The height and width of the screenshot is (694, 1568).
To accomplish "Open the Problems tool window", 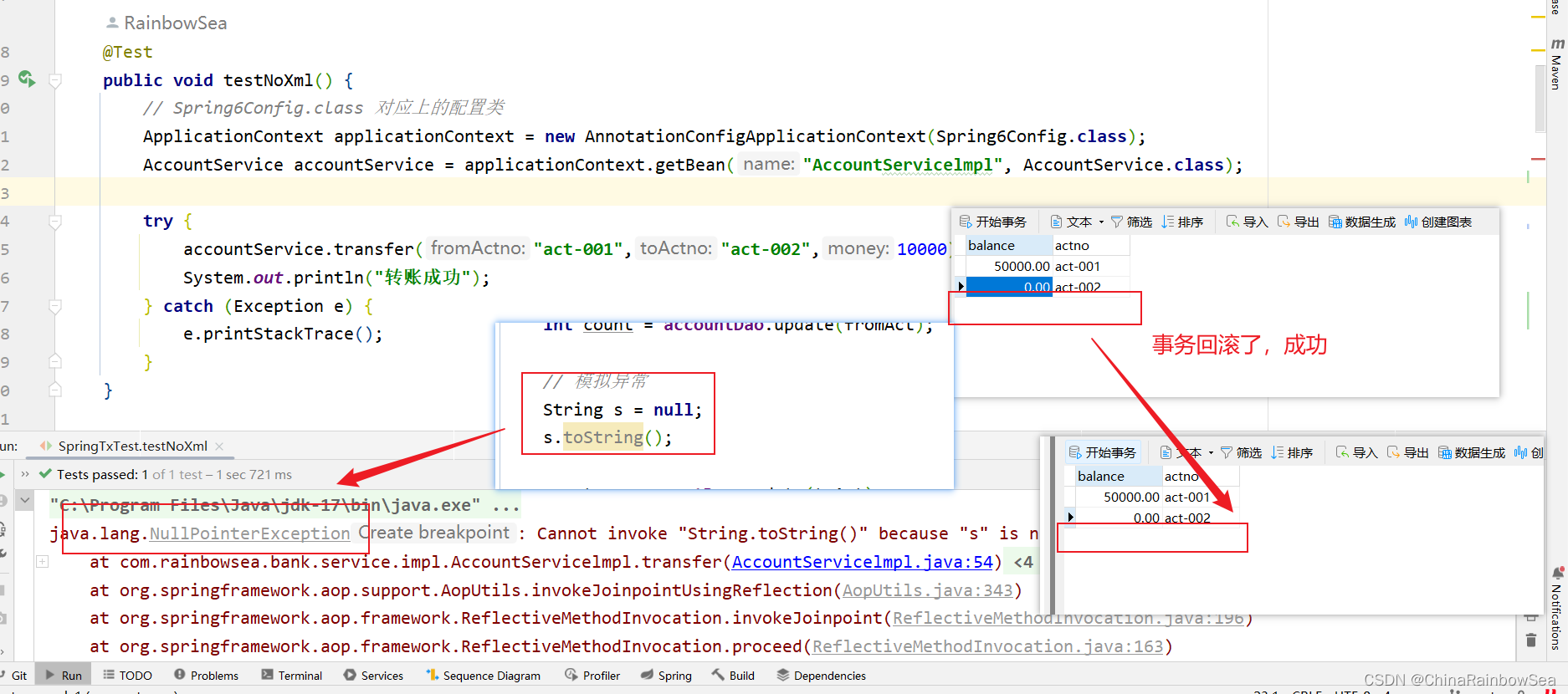I will pyautogui.click(x=206, y=676).
